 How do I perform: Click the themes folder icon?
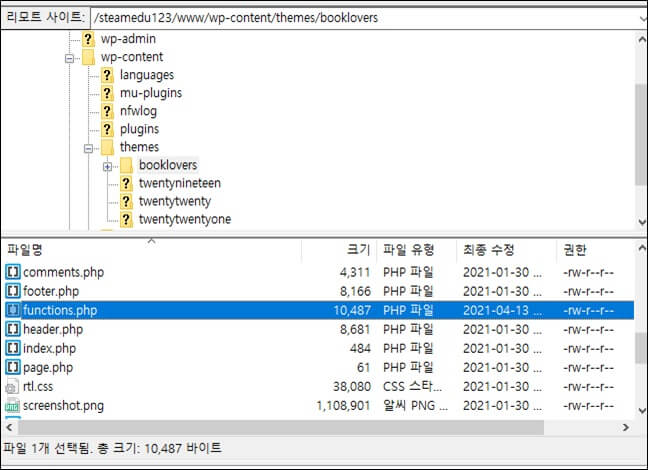point(107,147)
